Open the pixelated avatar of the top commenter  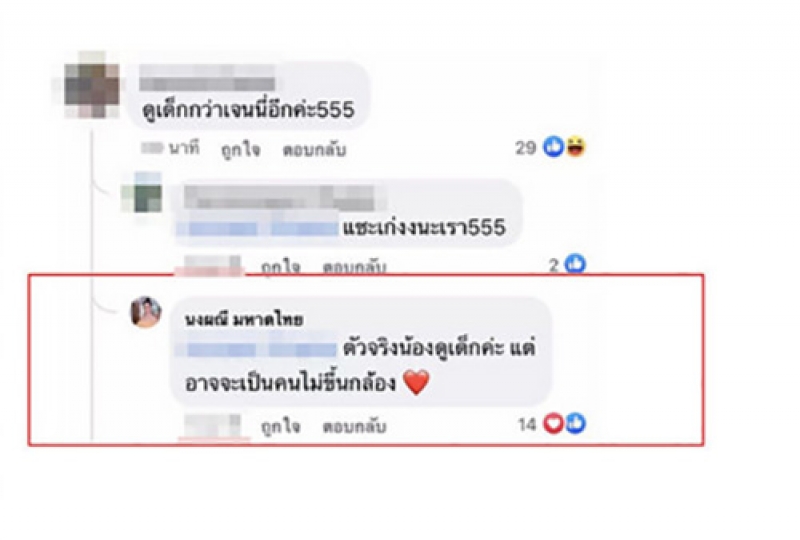[92, 84]
